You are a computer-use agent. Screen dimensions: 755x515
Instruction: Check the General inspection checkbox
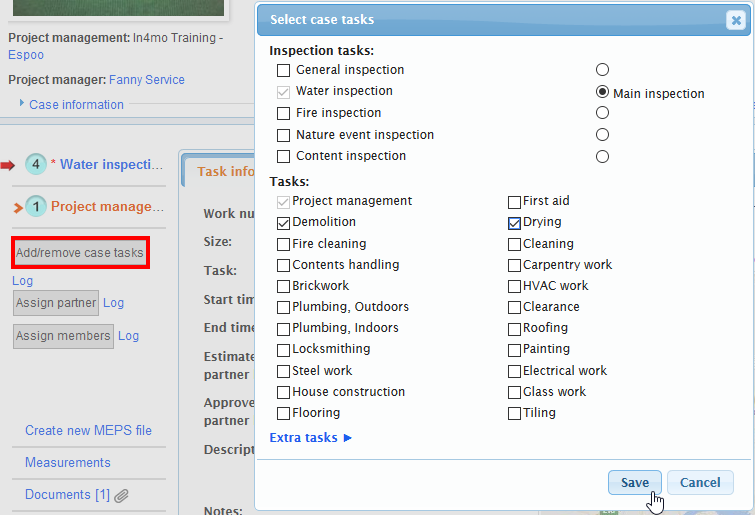pos(284,70)
